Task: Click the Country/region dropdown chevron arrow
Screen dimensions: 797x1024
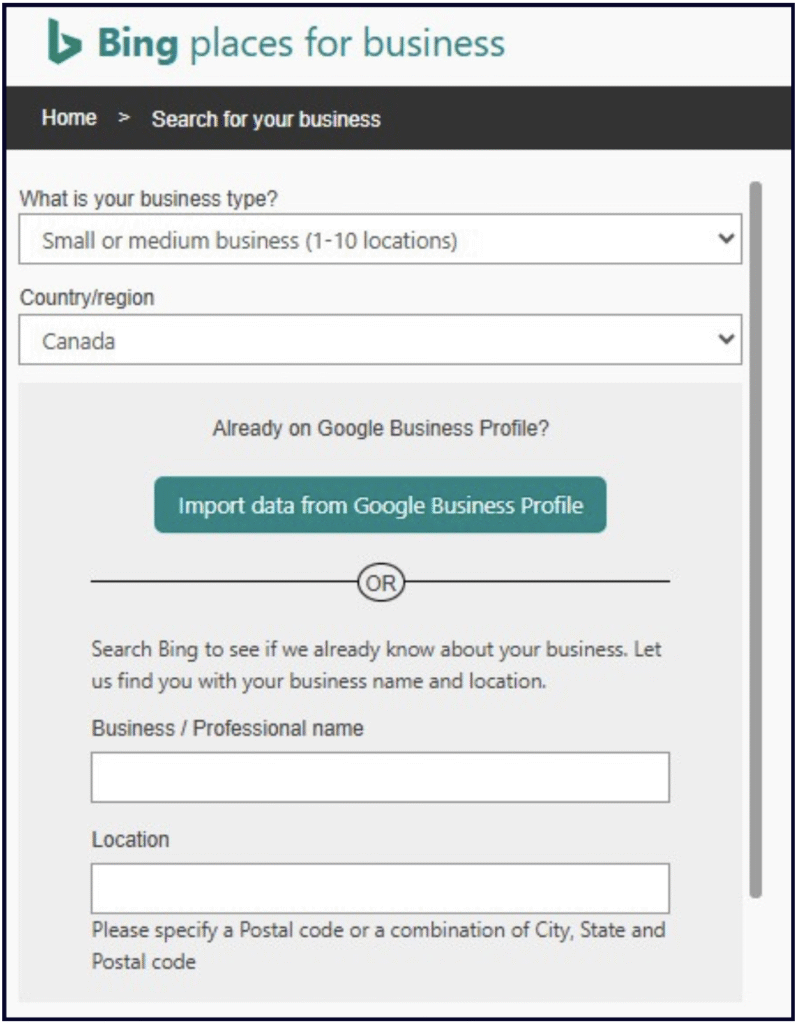Action: [x=726, y=340]
